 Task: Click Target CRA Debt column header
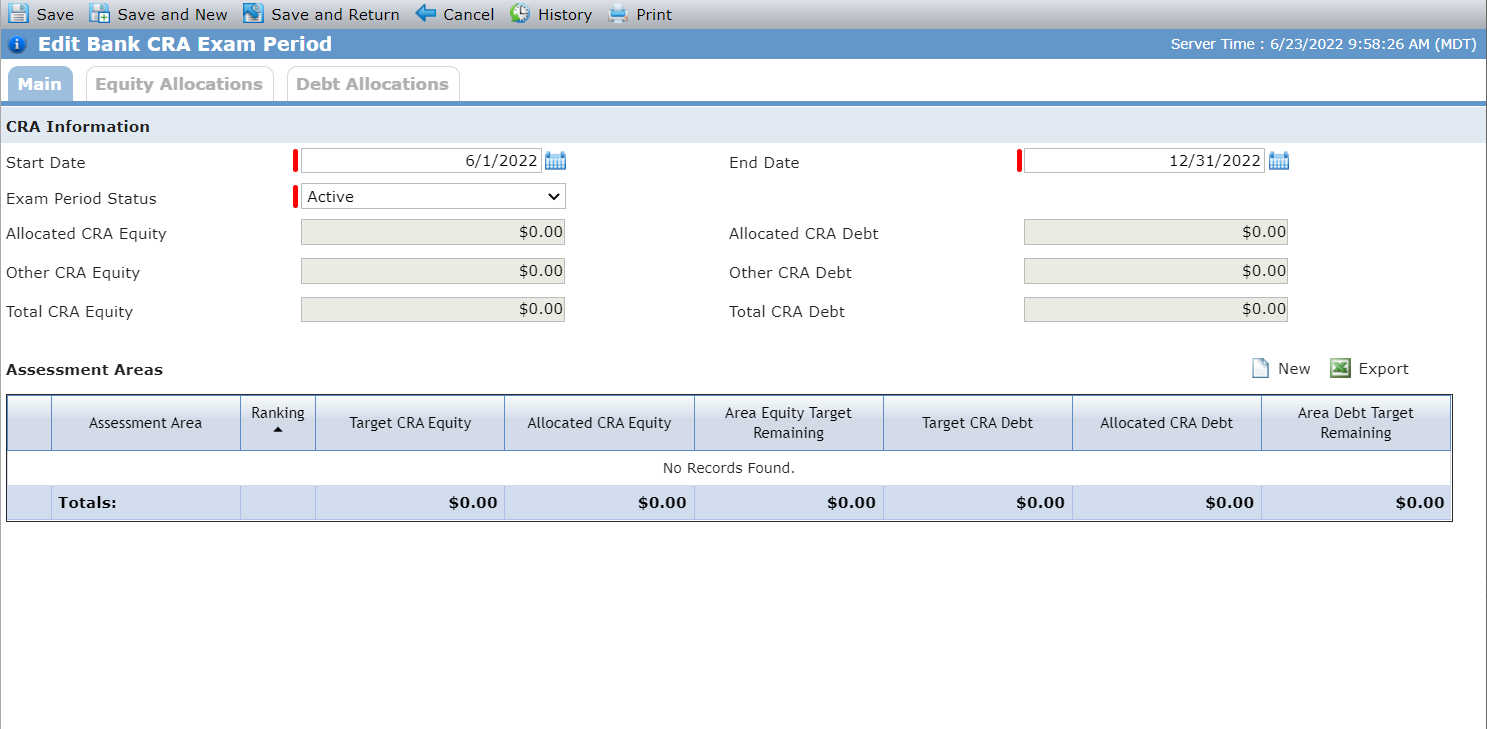977,423
